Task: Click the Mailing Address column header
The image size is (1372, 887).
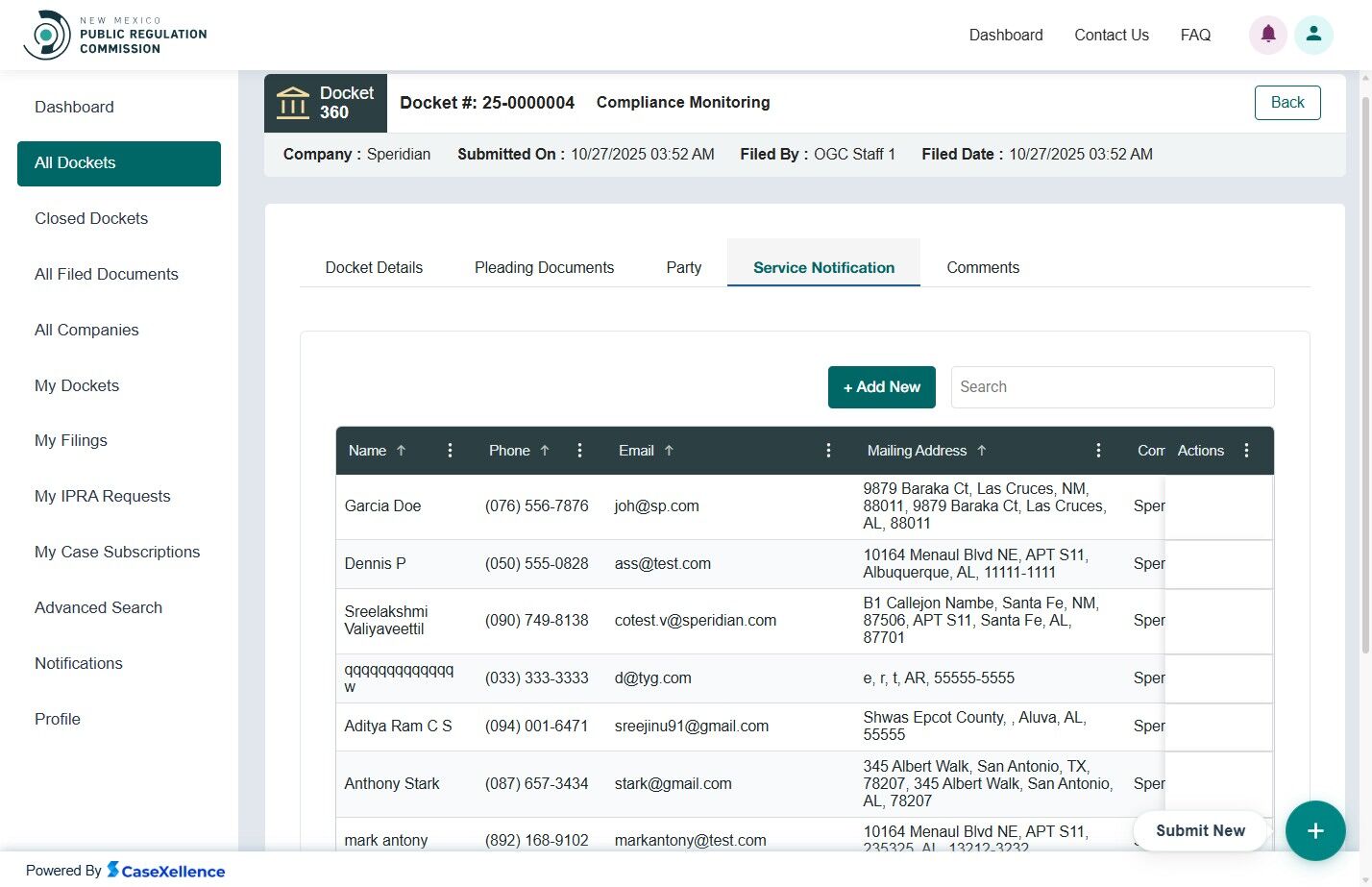Action: click(x=917, y=451)
